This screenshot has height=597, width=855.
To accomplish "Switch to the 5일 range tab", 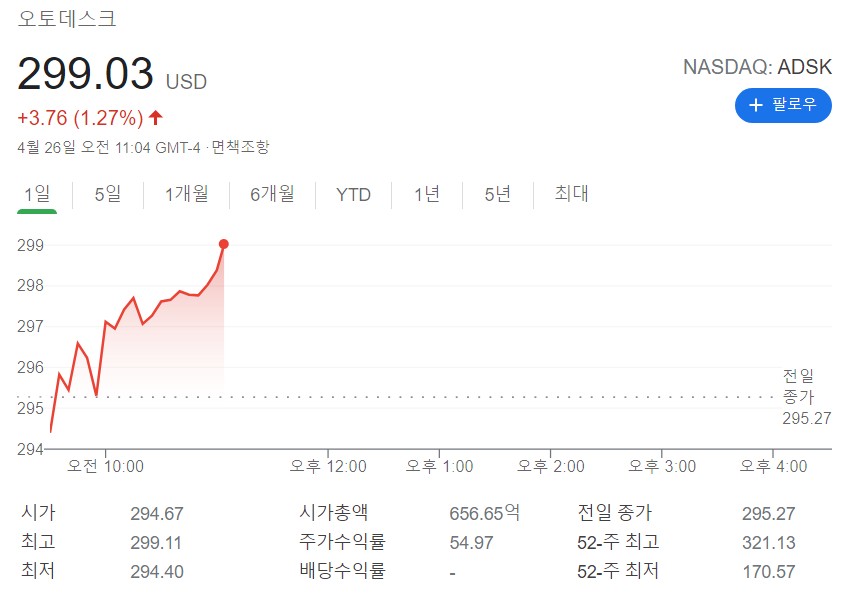I will pyautogui.click(x=107, y=194).
